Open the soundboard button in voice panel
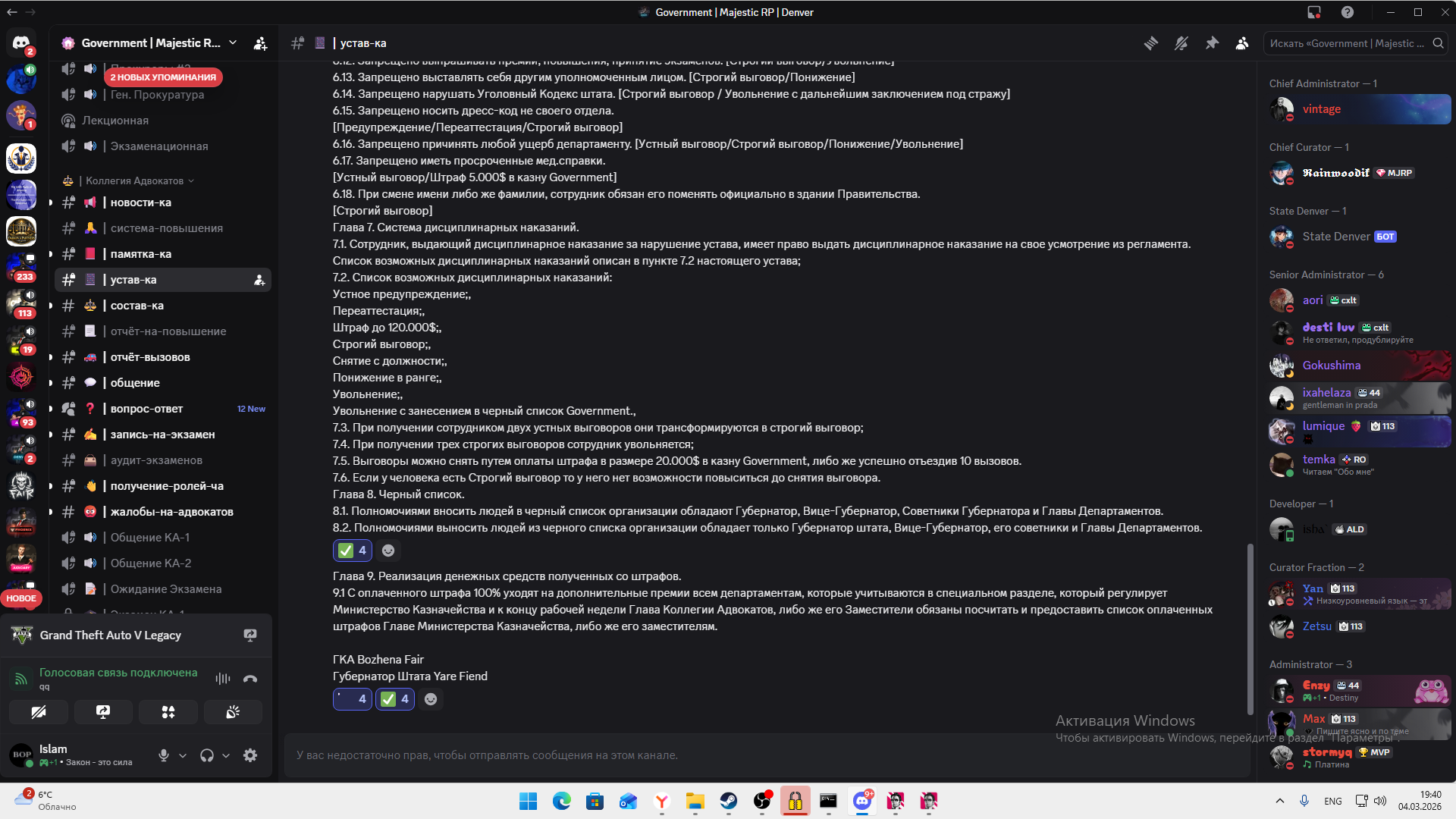Viewport: 1456px width, 819px height. 233,712
